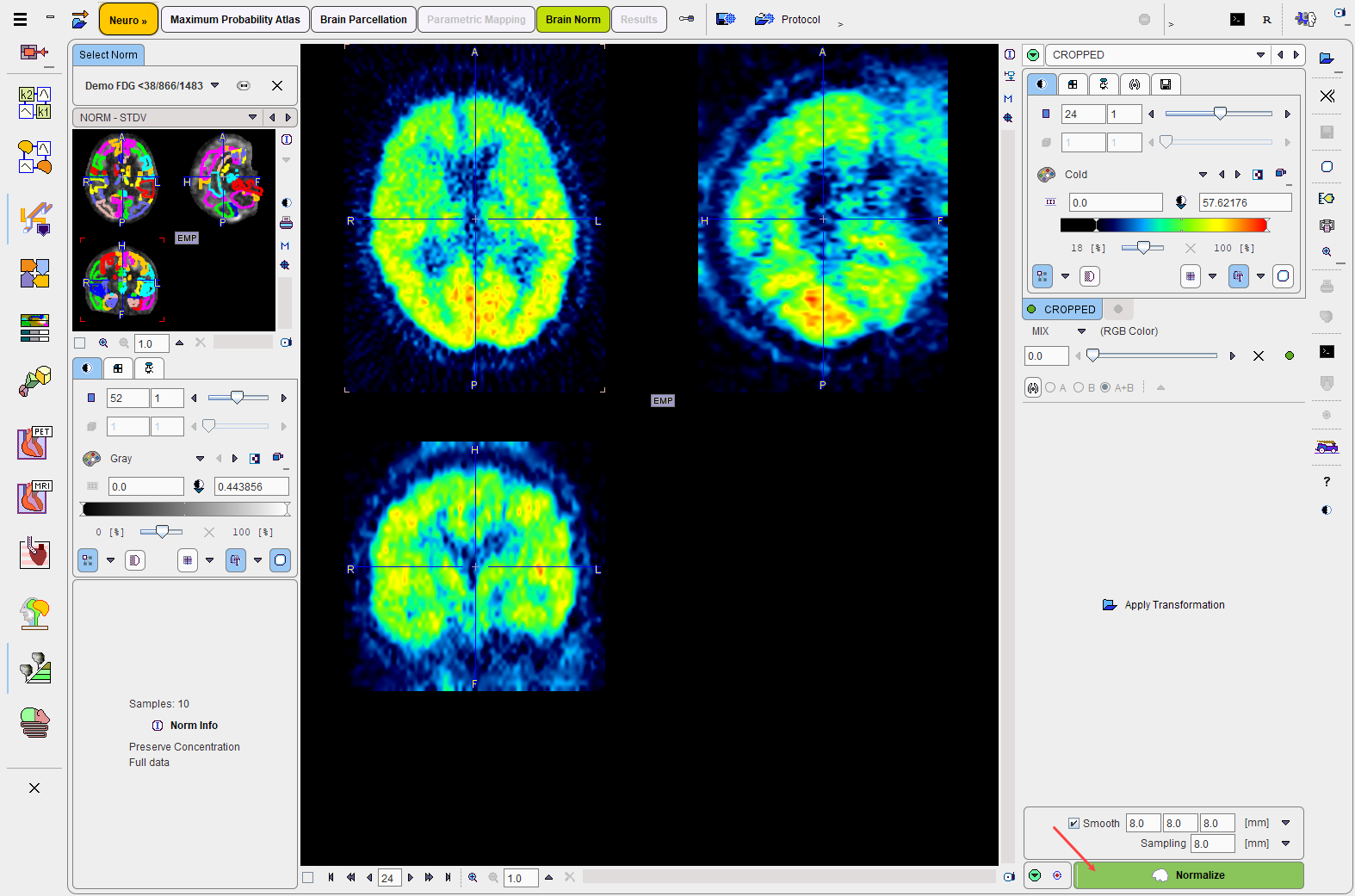Image resolution: width=1355 pixels, height=896 pixels.
Task: Edit the 0.443856 upper threshold field
Action: 251,486
